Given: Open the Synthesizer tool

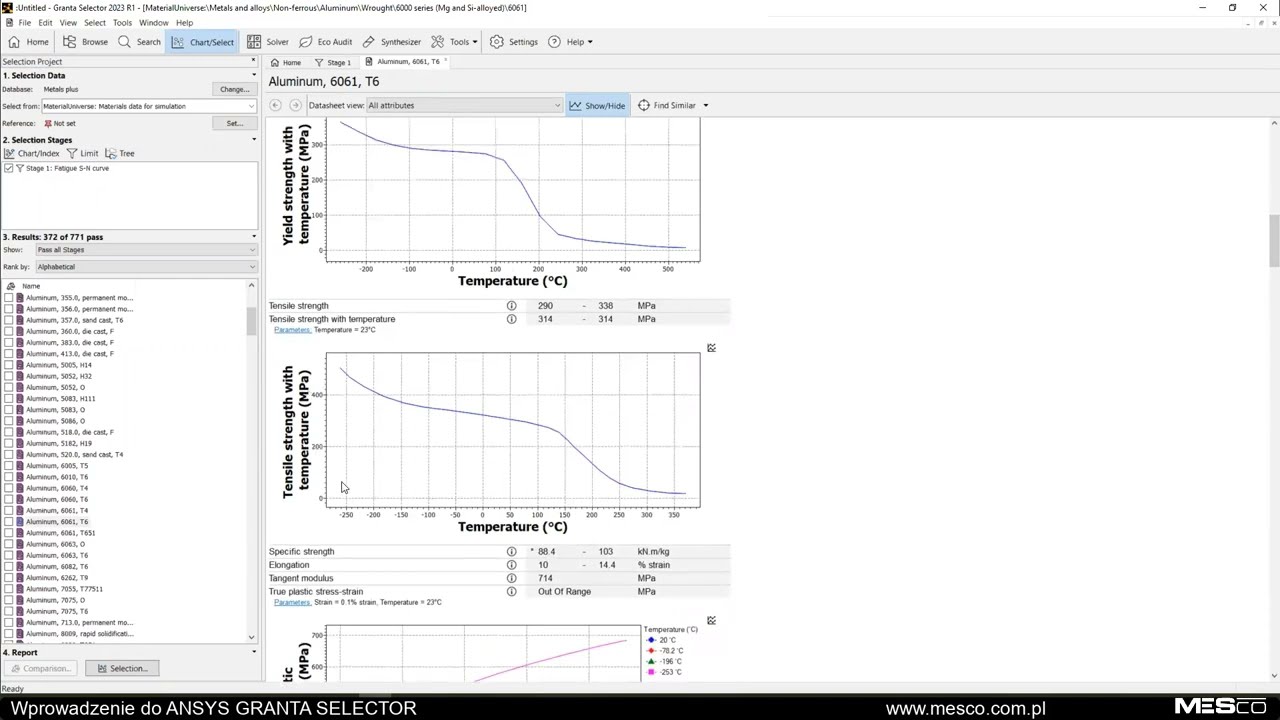Looking at the screenshot, I should click(392, 42).
